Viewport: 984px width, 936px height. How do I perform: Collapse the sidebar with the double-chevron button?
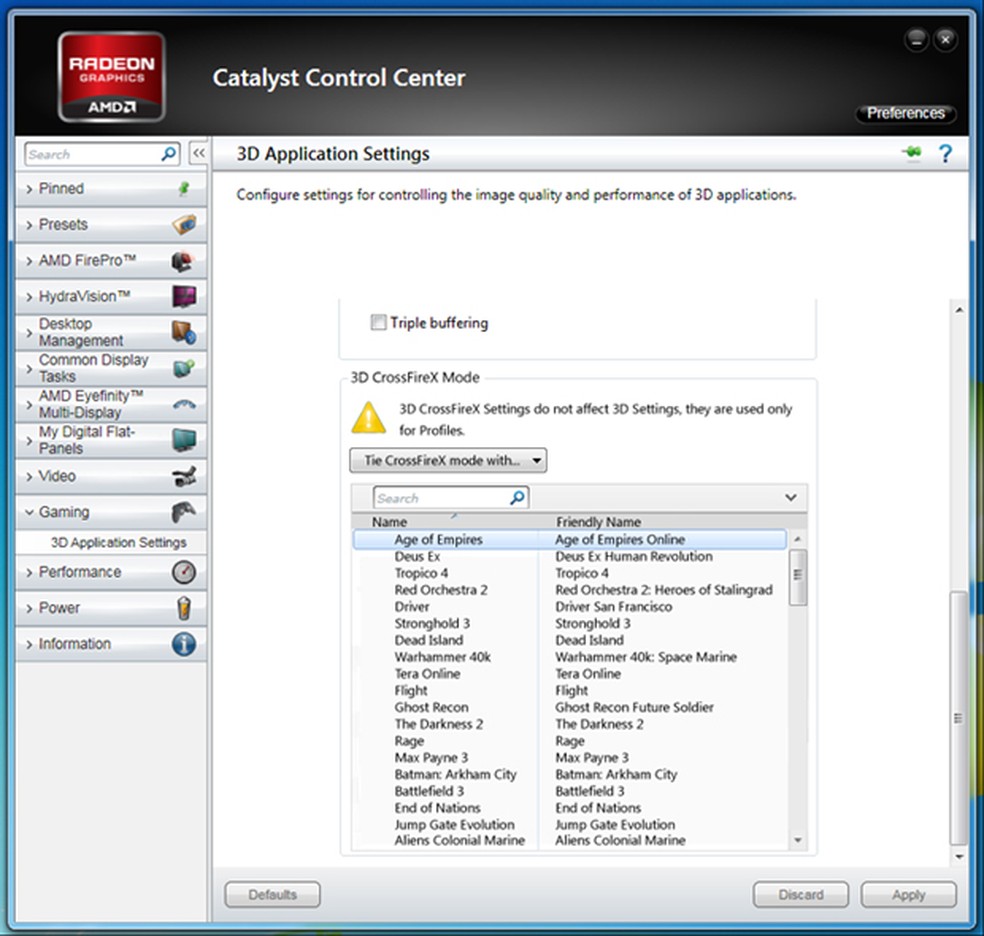click(x=198, y=152)
